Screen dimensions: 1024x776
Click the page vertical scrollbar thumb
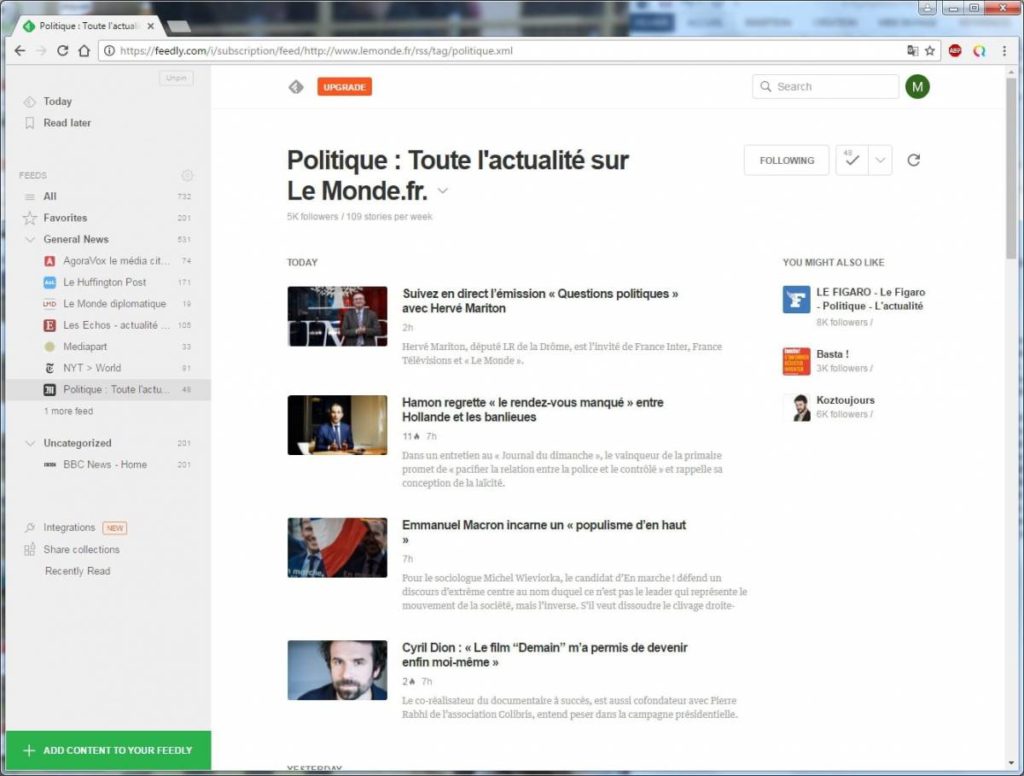pyautogui.click(x=1011, y=169)
